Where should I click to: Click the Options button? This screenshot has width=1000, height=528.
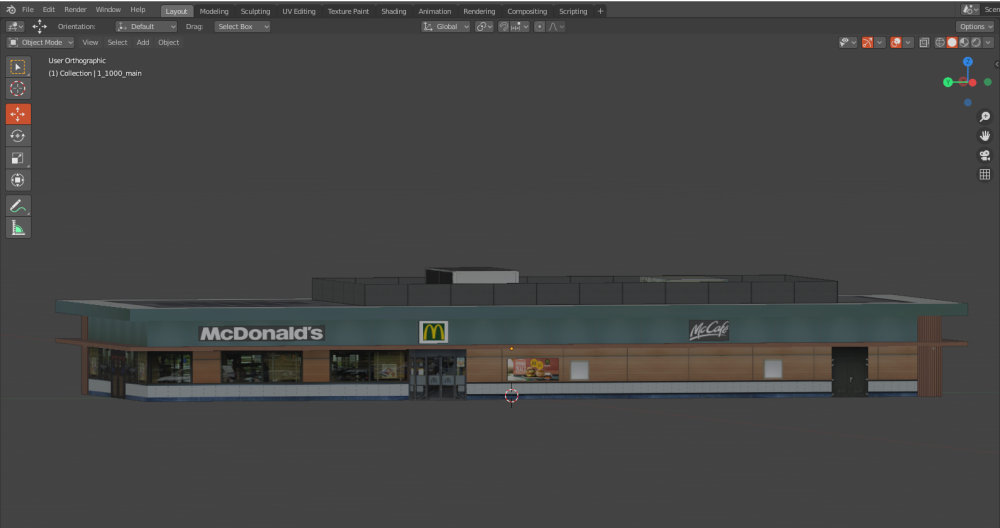(x=975, y=27)
